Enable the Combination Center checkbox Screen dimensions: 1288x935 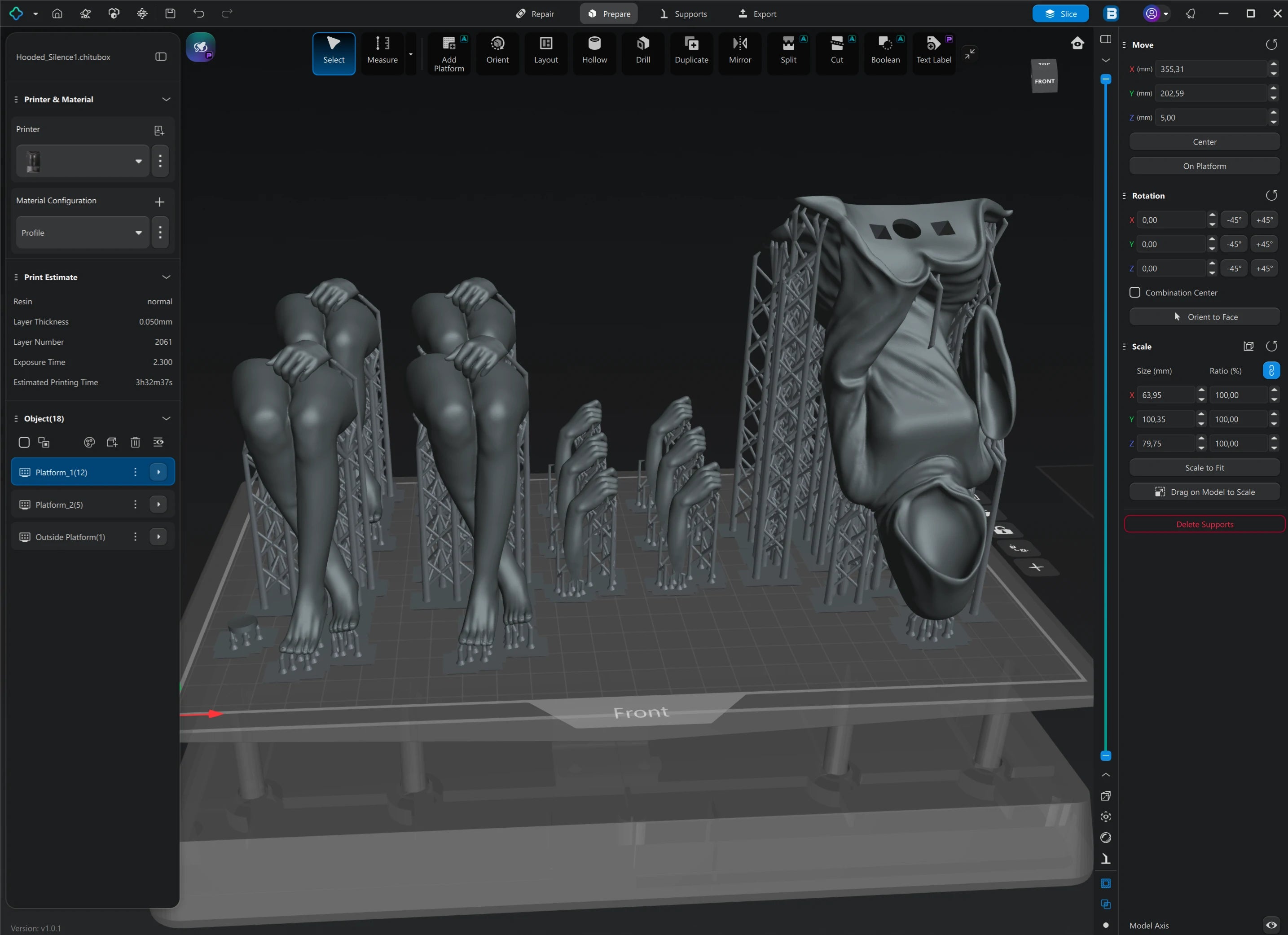click(x=1134, y=292)
